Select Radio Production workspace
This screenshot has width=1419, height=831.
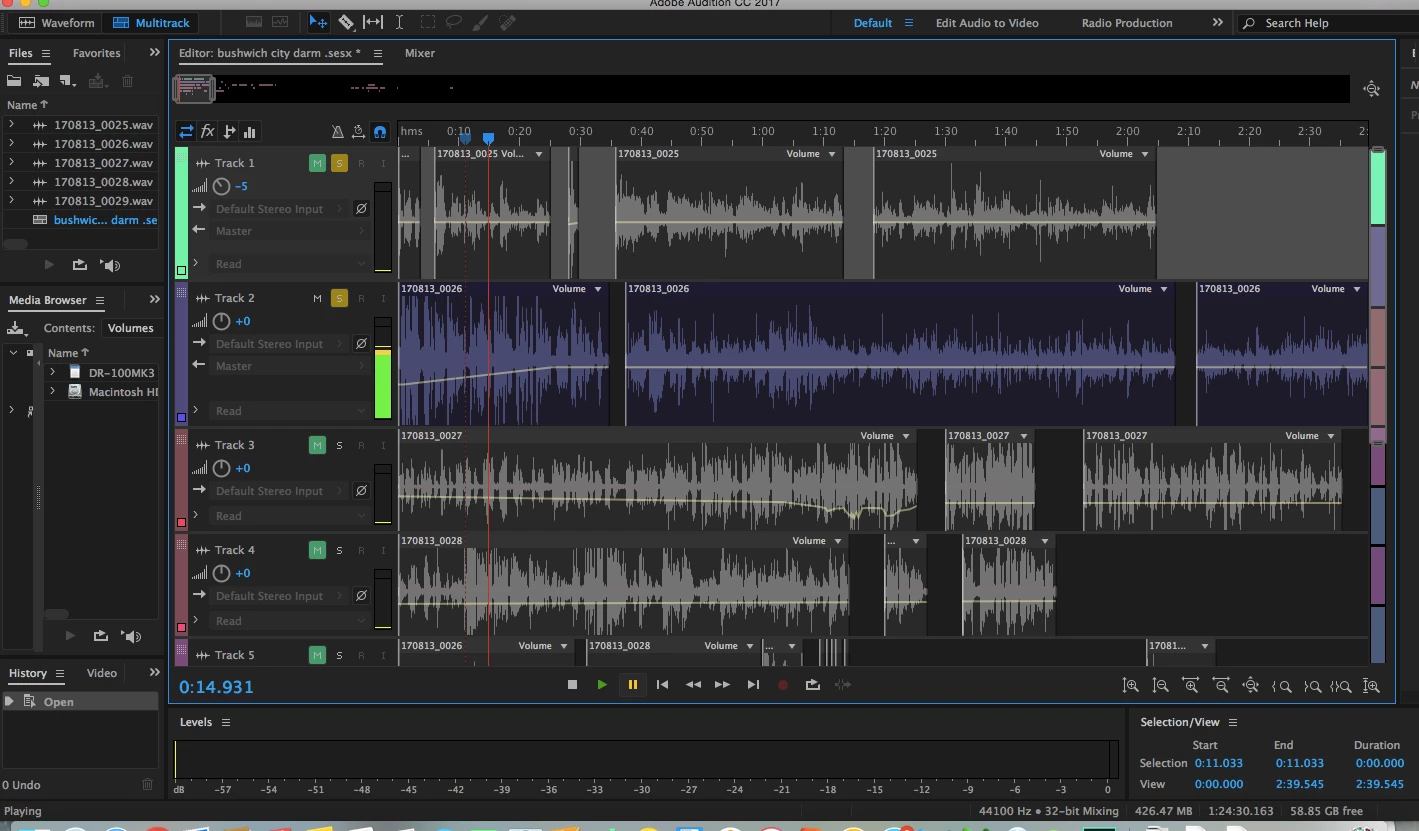1127,23
